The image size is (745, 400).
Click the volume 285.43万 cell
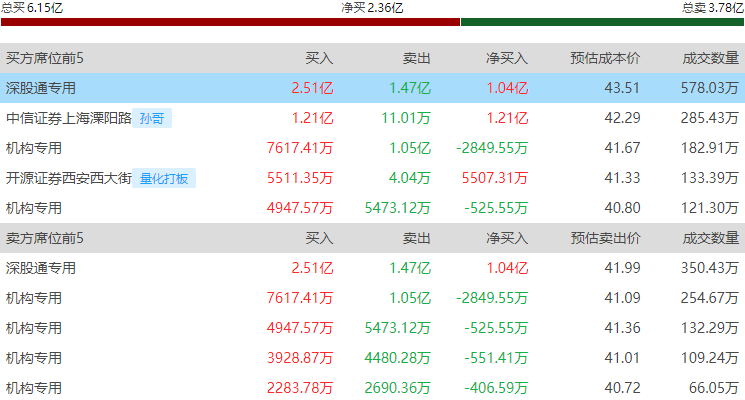[710, 118]
